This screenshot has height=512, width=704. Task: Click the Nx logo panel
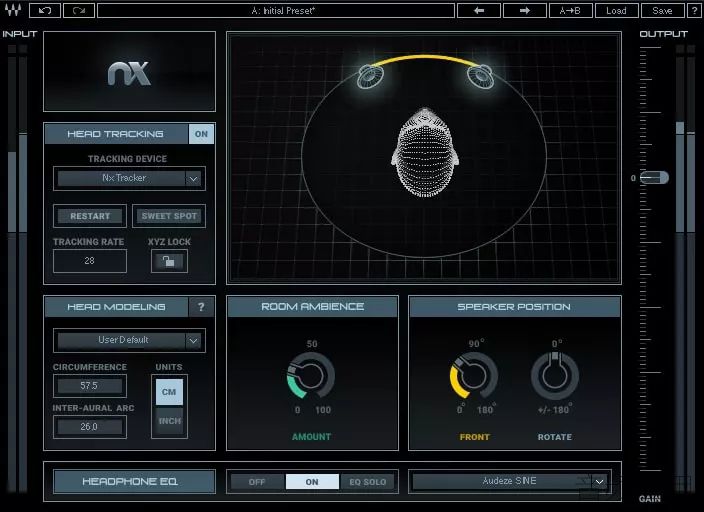click(x=129, y=71)
